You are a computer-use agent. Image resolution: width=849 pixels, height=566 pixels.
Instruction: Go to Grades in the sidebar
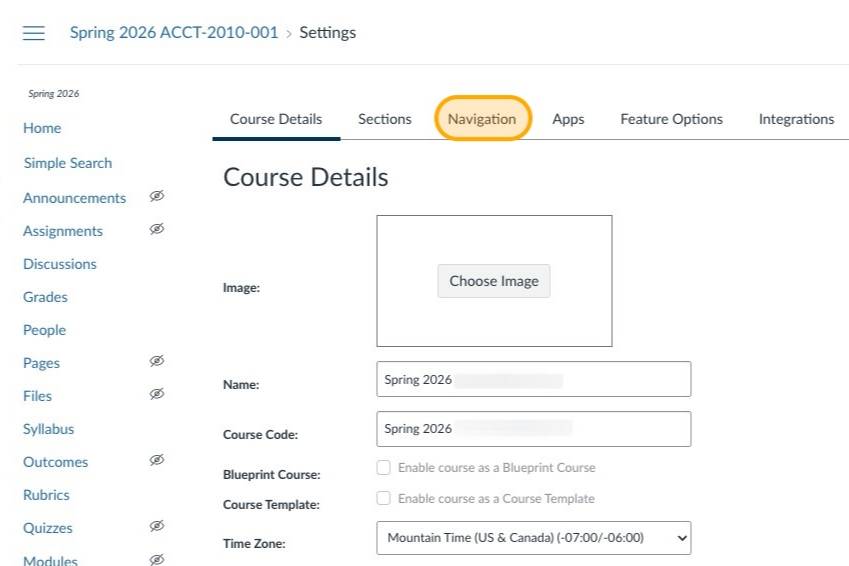click(46, 297)
